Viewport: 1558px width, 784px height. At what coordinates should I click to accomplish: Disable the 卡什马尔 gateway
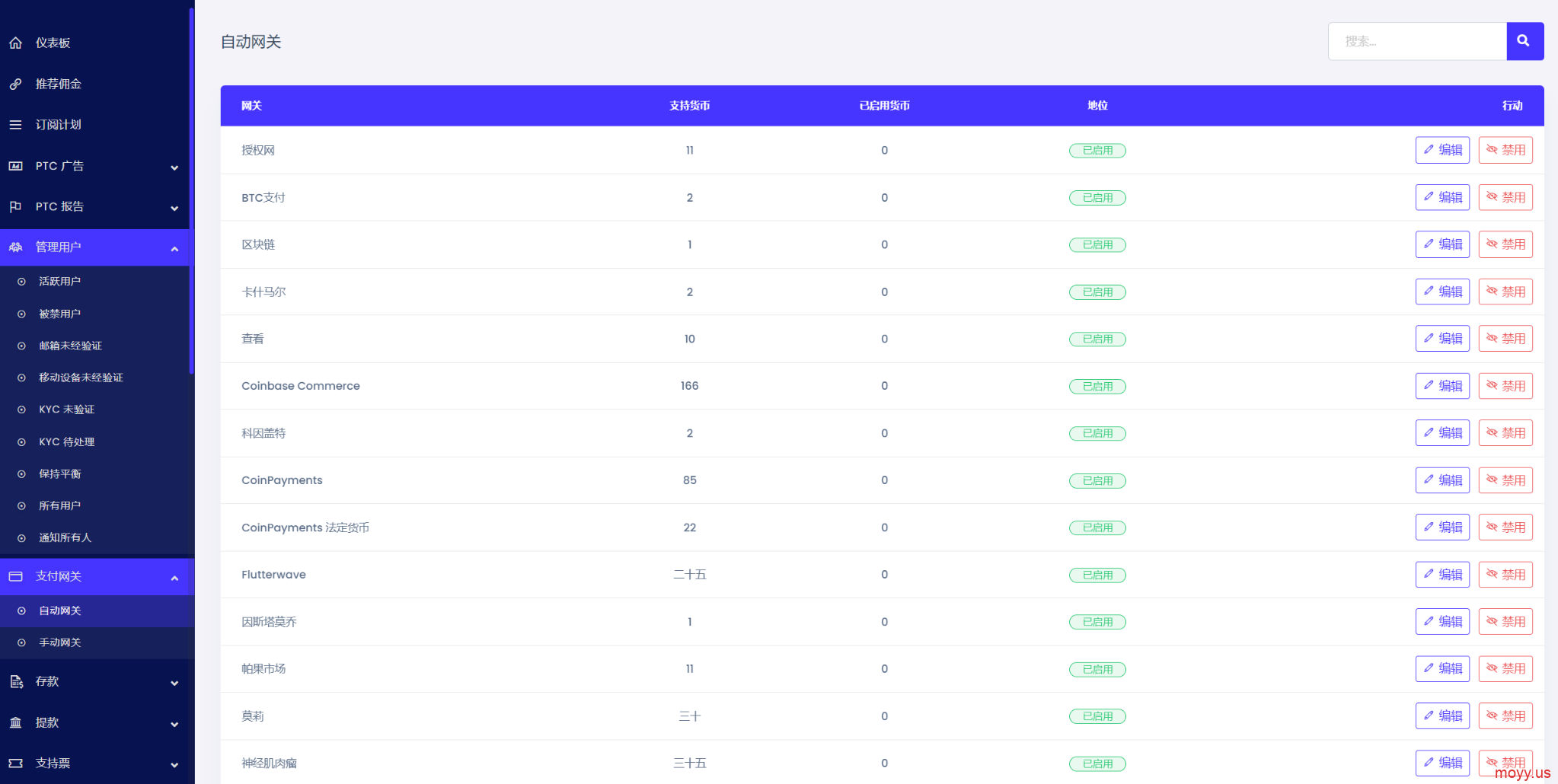[x=1505, y=292]
